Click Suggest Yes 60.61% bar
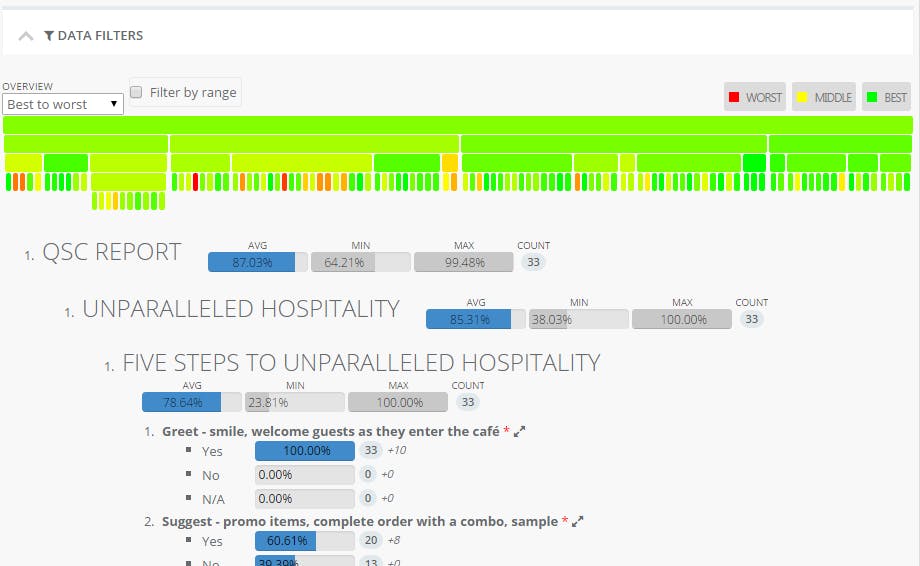The height and width of the screenshot is (566, 920). coord(305,541)
